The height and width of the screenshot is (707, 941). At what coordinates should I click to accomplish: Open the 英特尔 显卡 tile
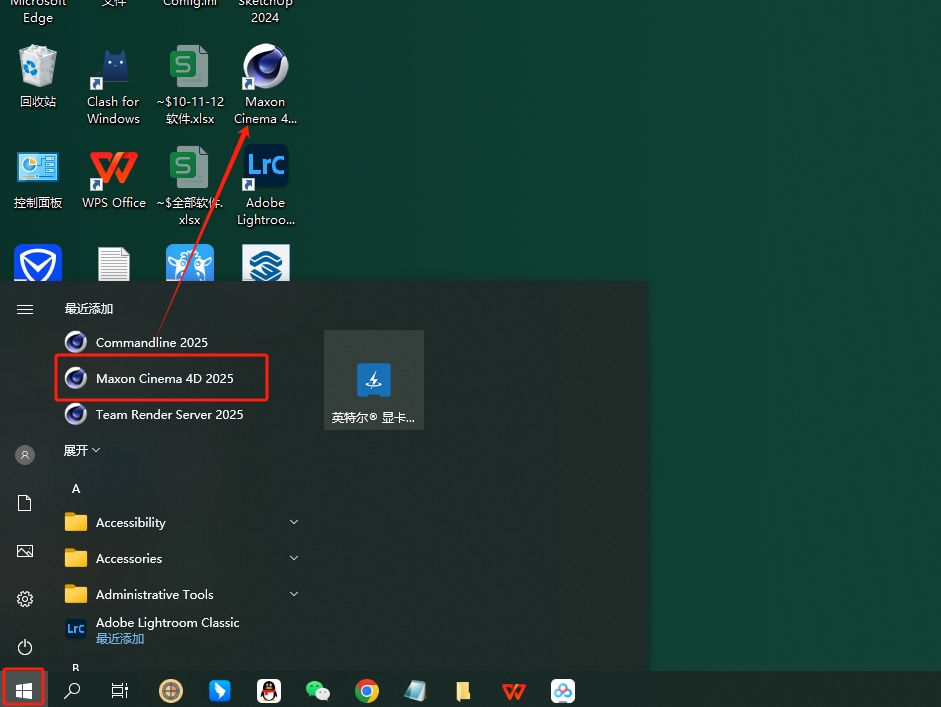pos(374,380)
